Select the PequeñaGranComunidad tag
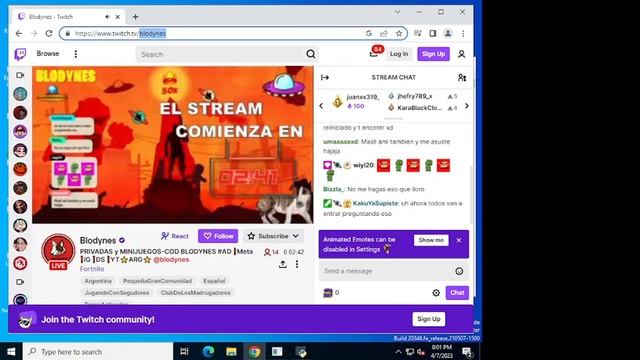Image resolution: width=640 pixels, height=360 pixels. (x=157, y=281)
